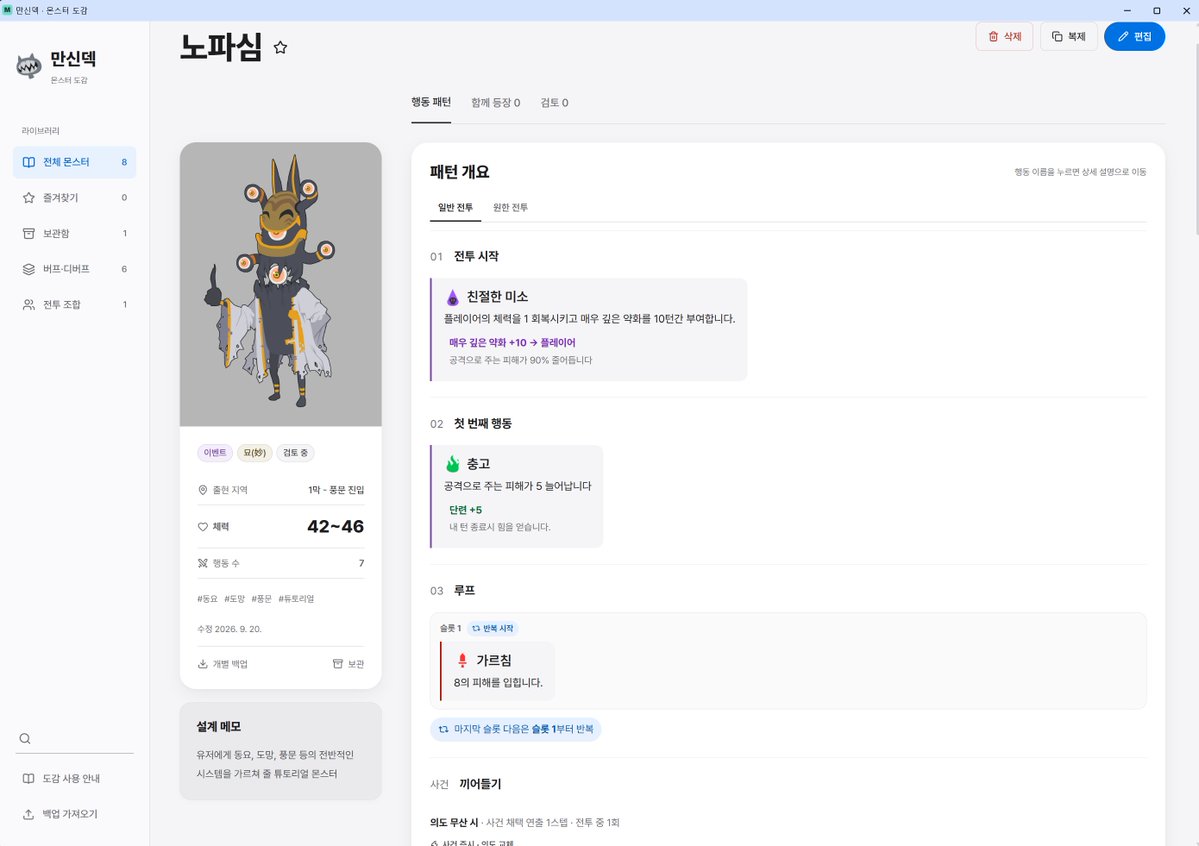Open the 친절한 미소 action name

point(497,297)
